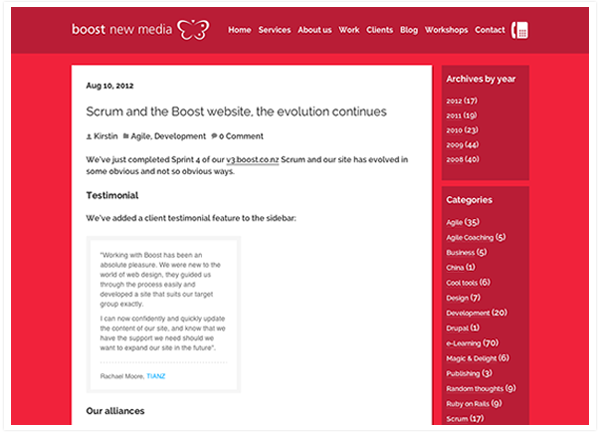Open the Home menu item

click(x=240, y=30)
